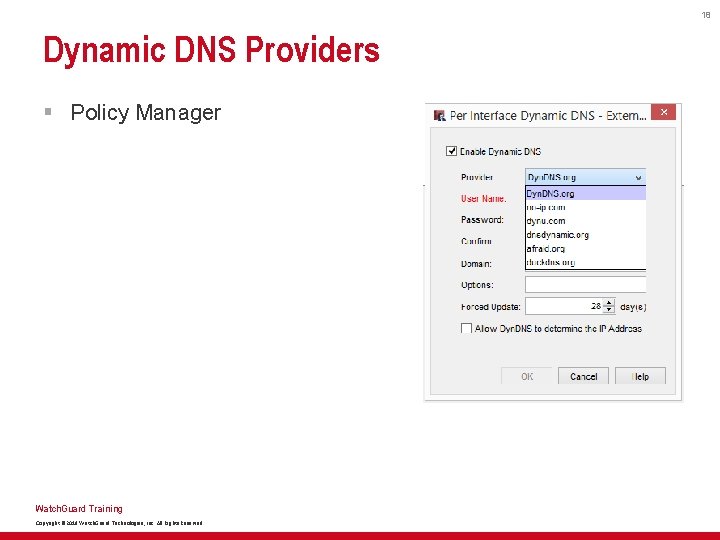Screen dimensions: 720x540
Task: Increase Forced Update days with up arrow
Action: coord(609,303)
